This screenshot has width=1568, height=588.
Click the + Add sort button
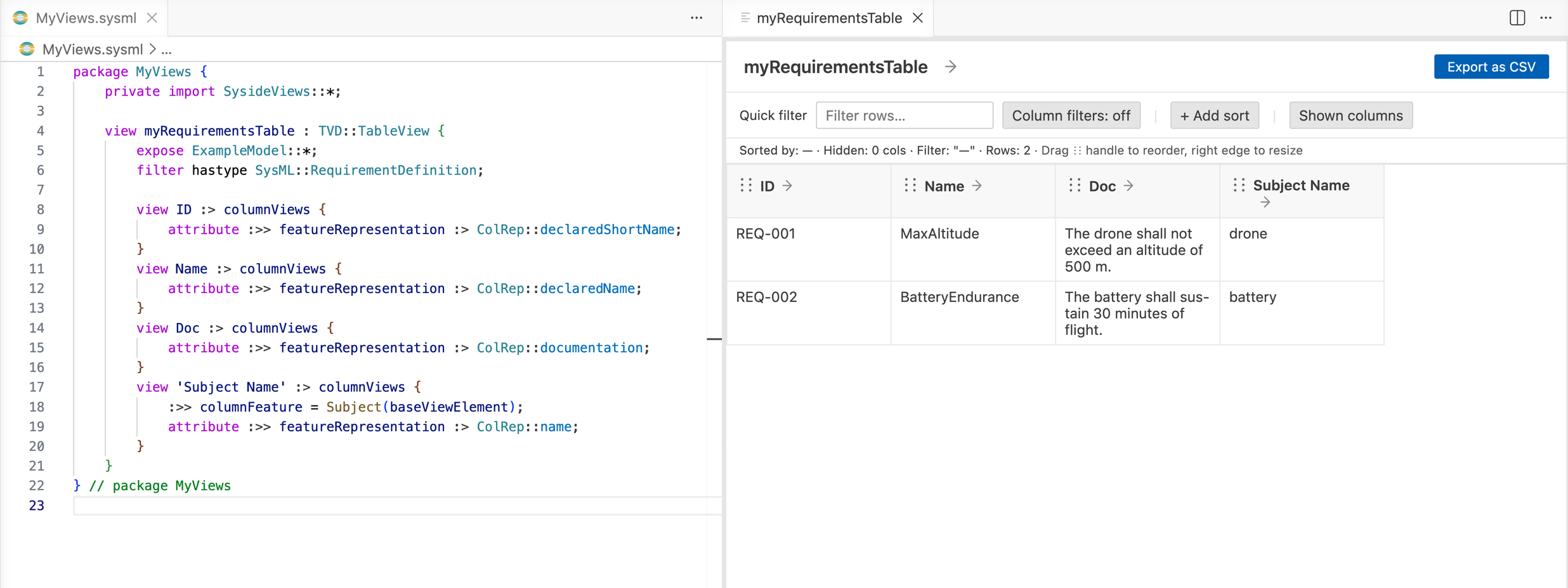(x=1214, y=115)
